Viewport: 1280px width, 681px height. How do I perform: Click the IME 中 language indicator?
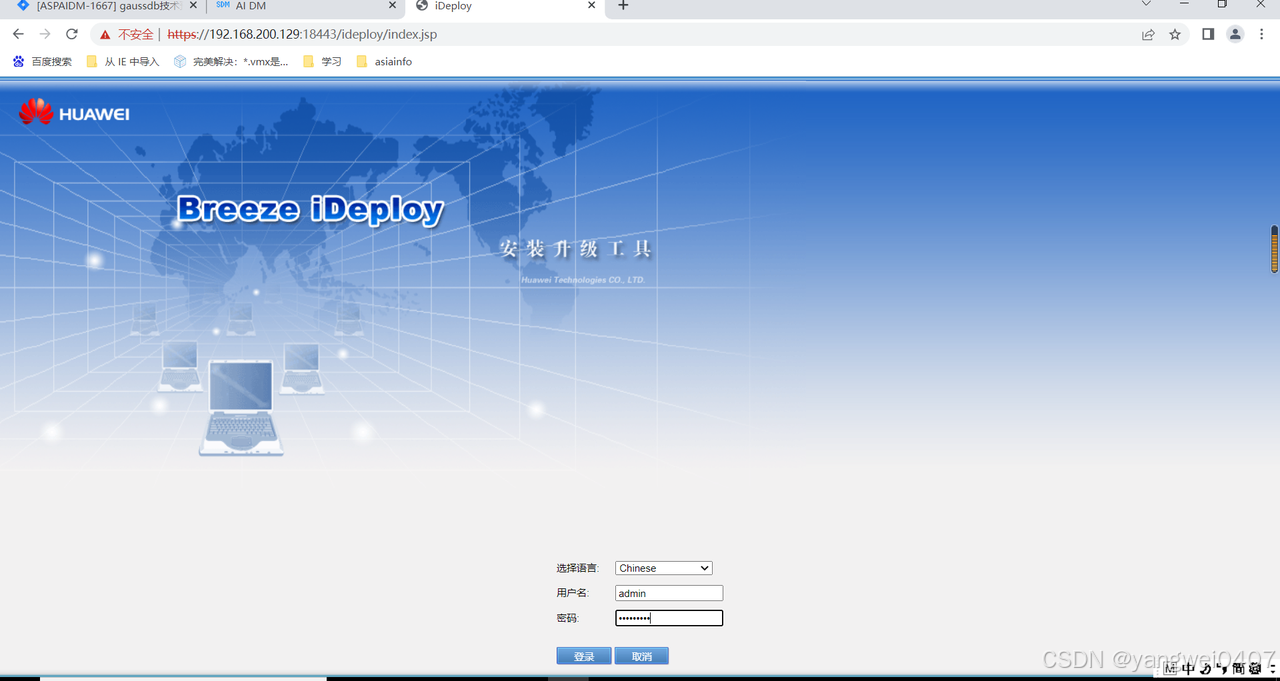coord(1188,668)
